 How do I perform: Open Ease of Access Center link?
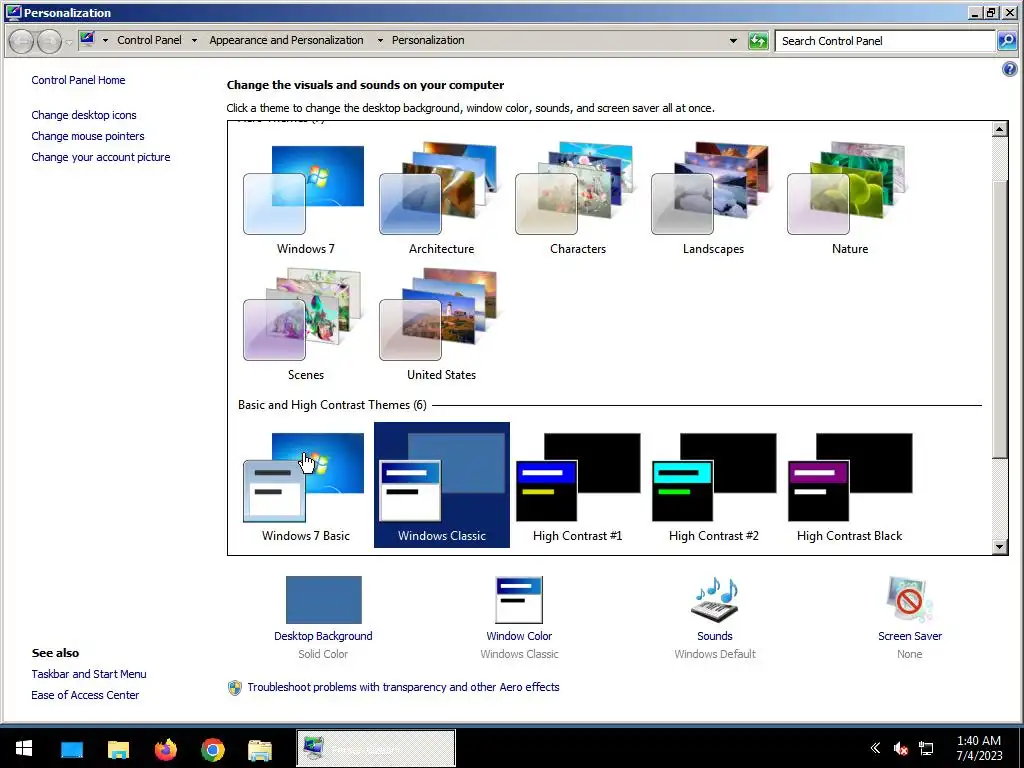tap(85, 695)
